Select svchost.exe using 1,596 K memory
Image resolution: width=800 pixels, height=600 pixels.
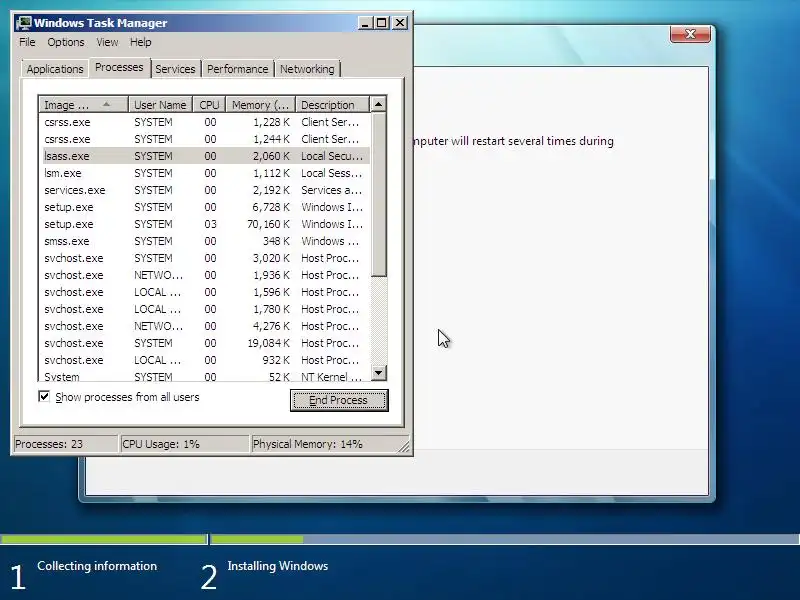pos(205,292)
